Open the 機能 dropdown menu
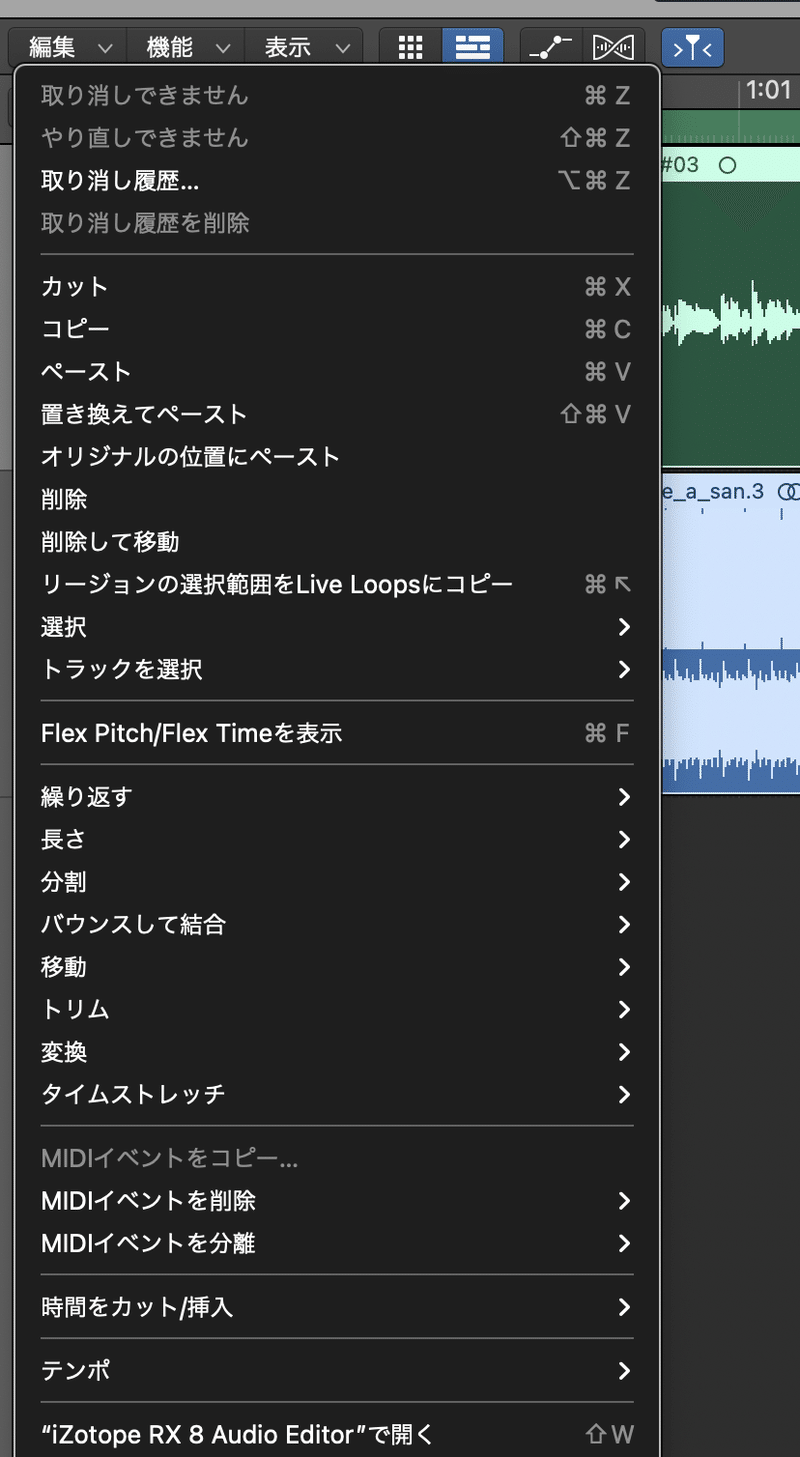Screen dimensions: 800x1457 tap(190, 47)
